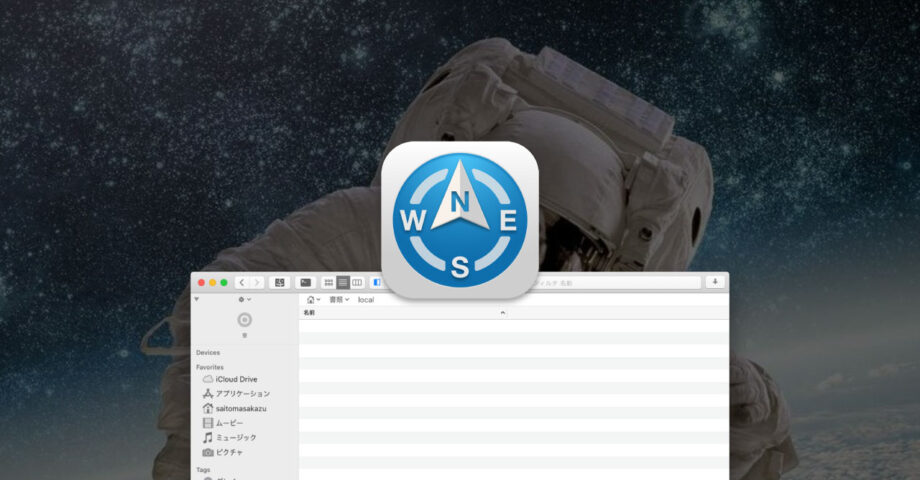
Task: Open the ミュージック folder in sidebar
Action: coord(238,437)
